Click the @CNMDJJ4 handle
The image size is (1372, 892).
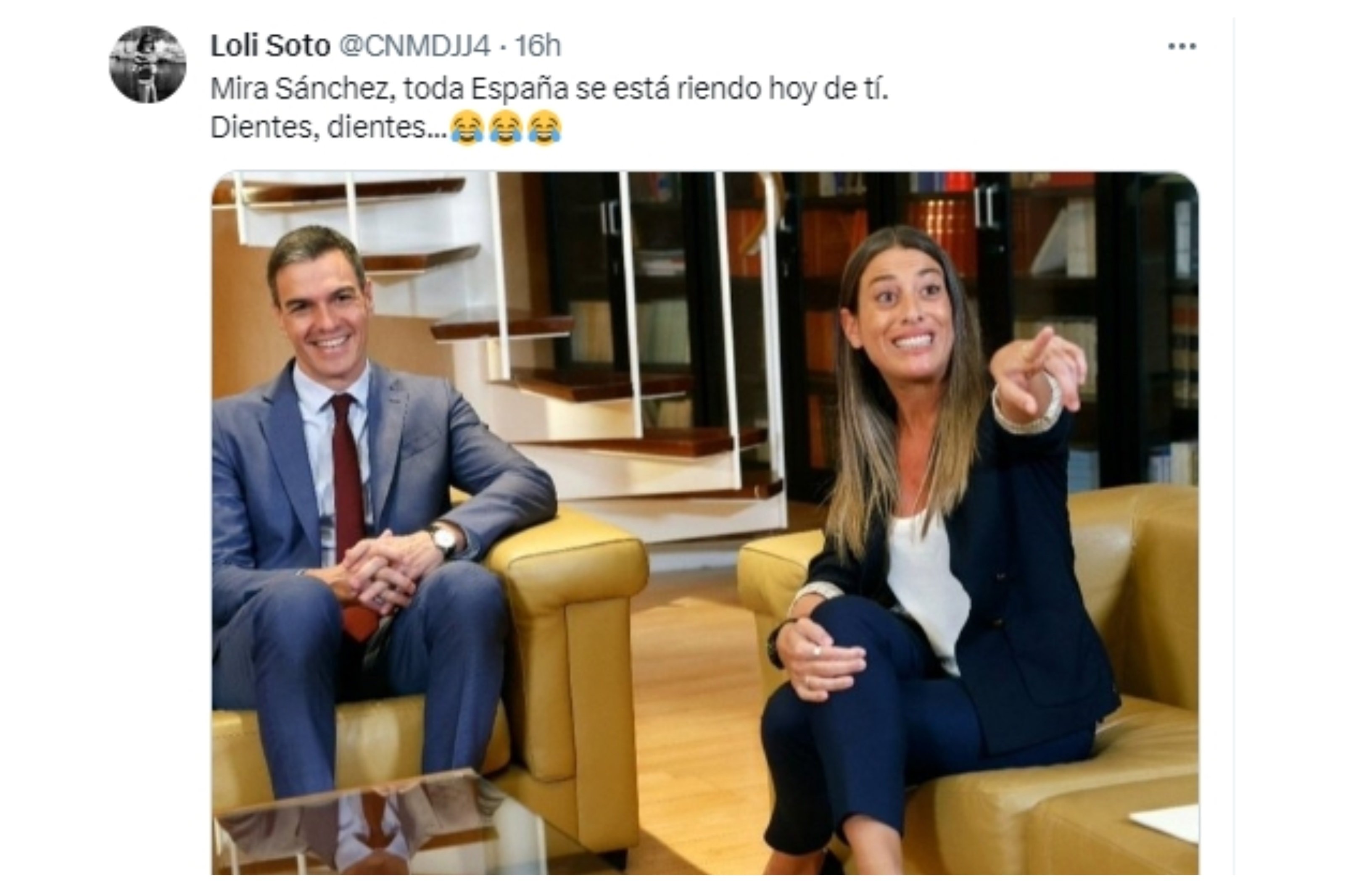tap(414, 45)
